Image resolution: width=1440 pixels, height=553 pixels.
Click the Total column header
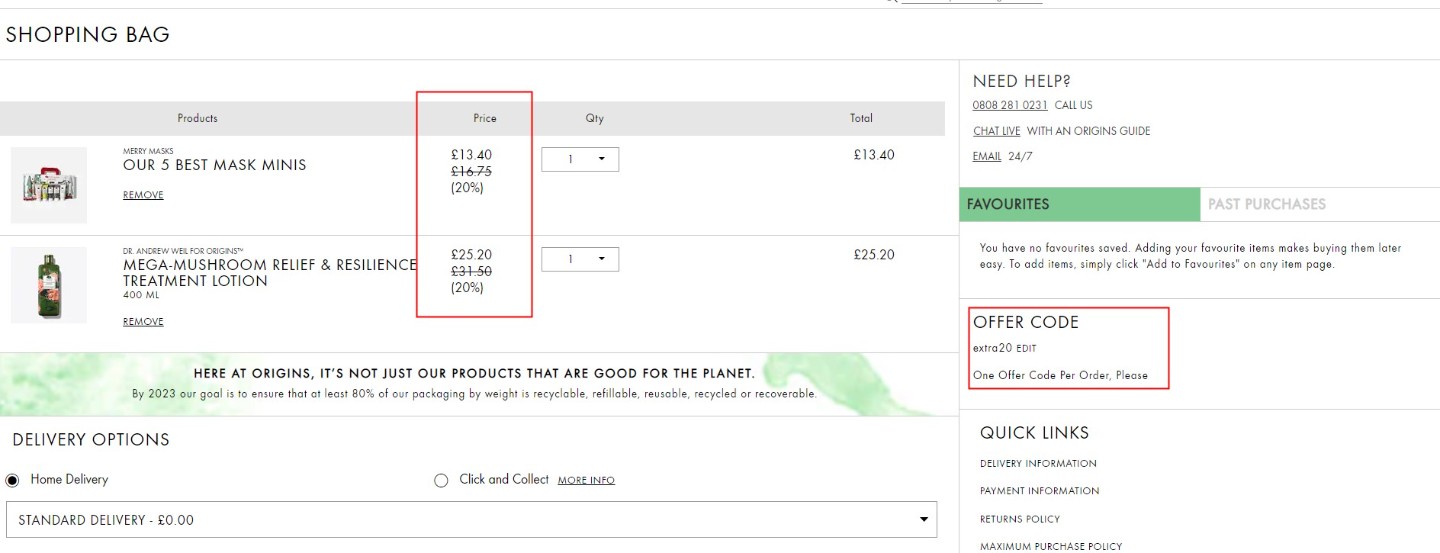click(861, 118)
